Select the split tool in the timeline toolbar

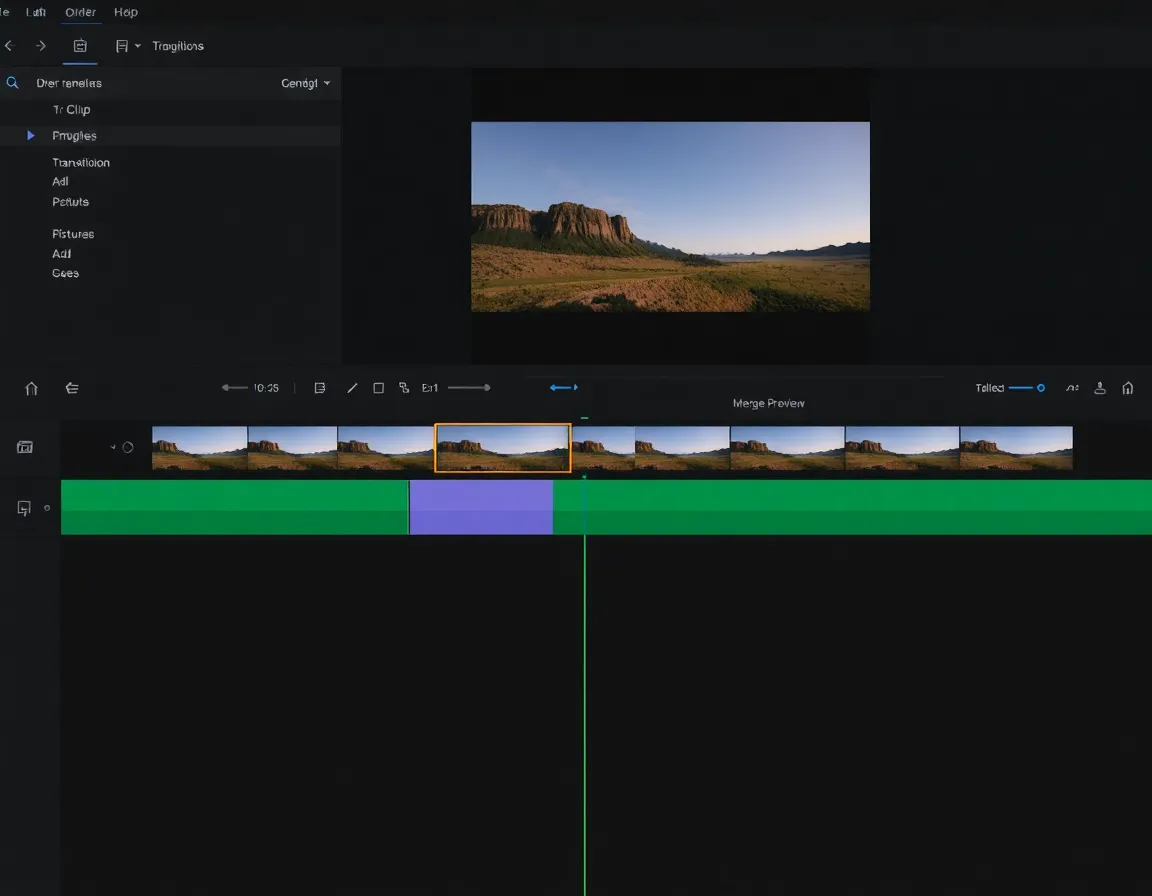coord(352,387)
